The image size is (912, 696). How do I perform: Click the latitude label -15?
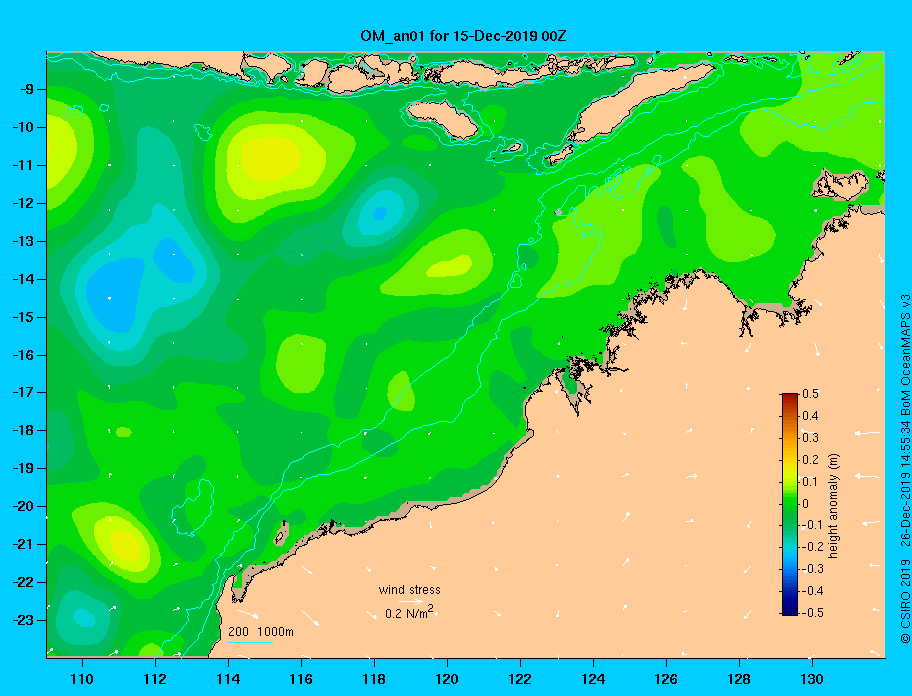[x=24, y=317]
